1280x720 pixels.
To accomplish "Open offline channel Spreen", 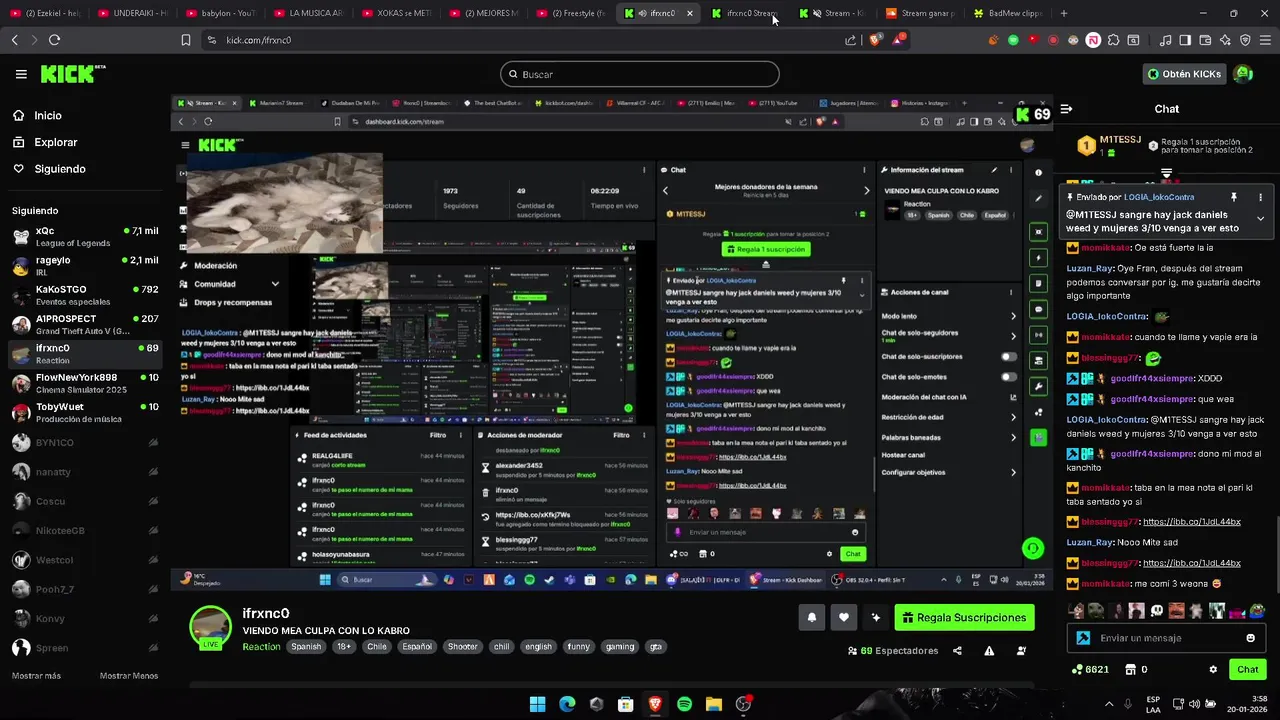I will (84, 648).
